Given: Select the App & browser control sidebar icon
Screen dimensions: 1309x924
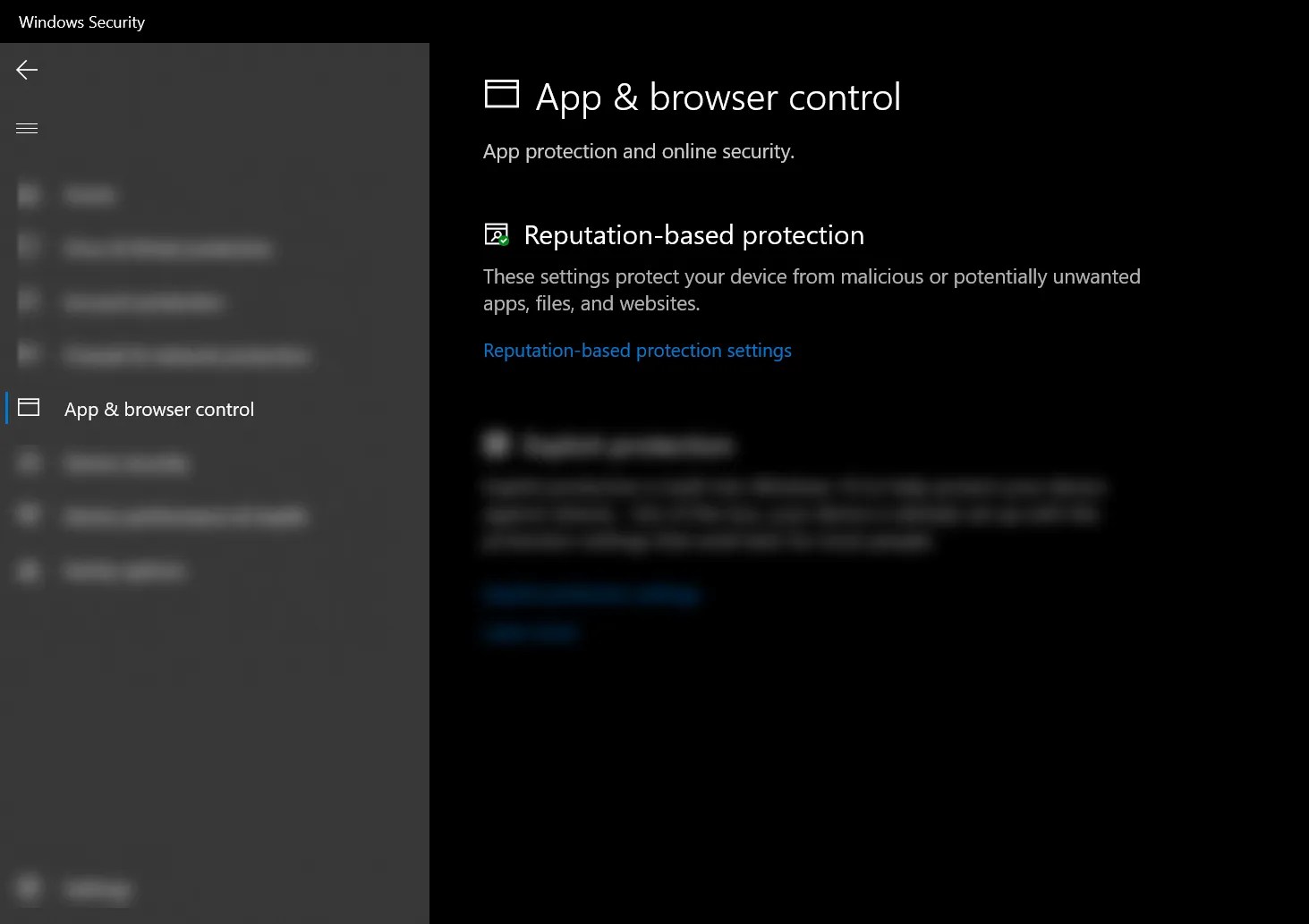Looking at the screenshot, I should tap(29, 409).
